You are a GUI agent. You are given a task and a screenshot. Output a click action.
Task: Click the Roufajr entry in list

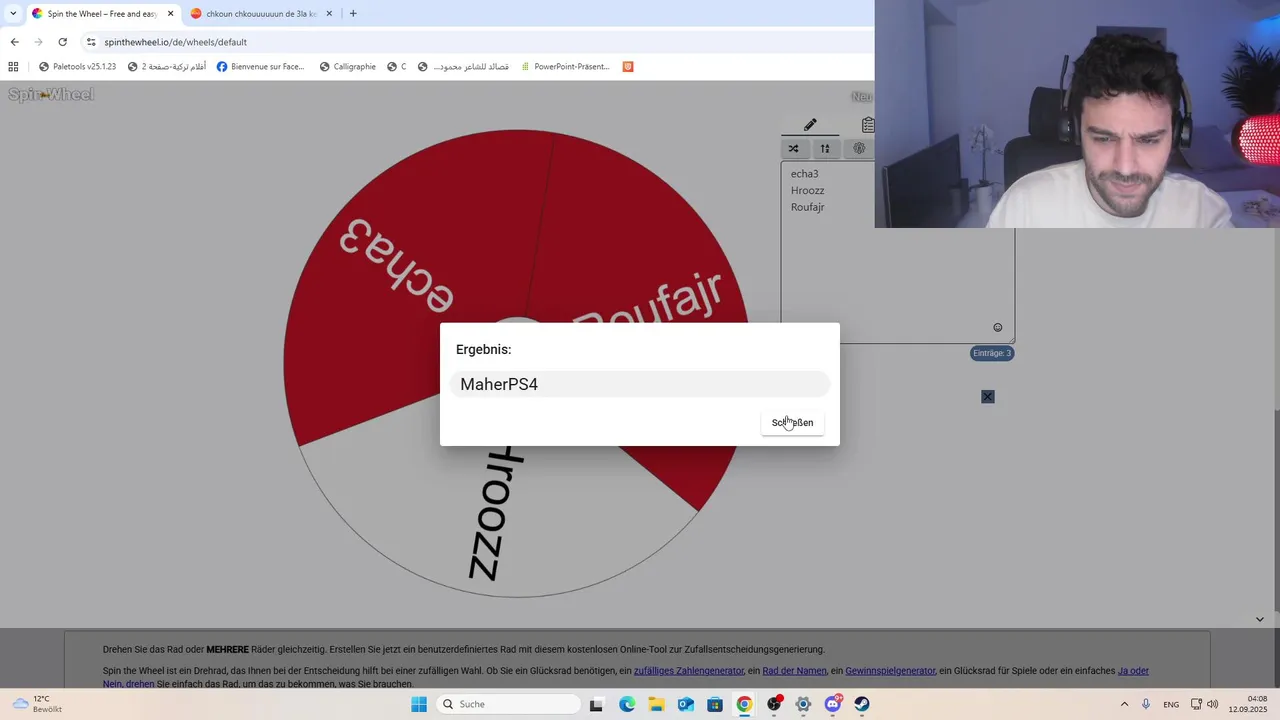808,207
